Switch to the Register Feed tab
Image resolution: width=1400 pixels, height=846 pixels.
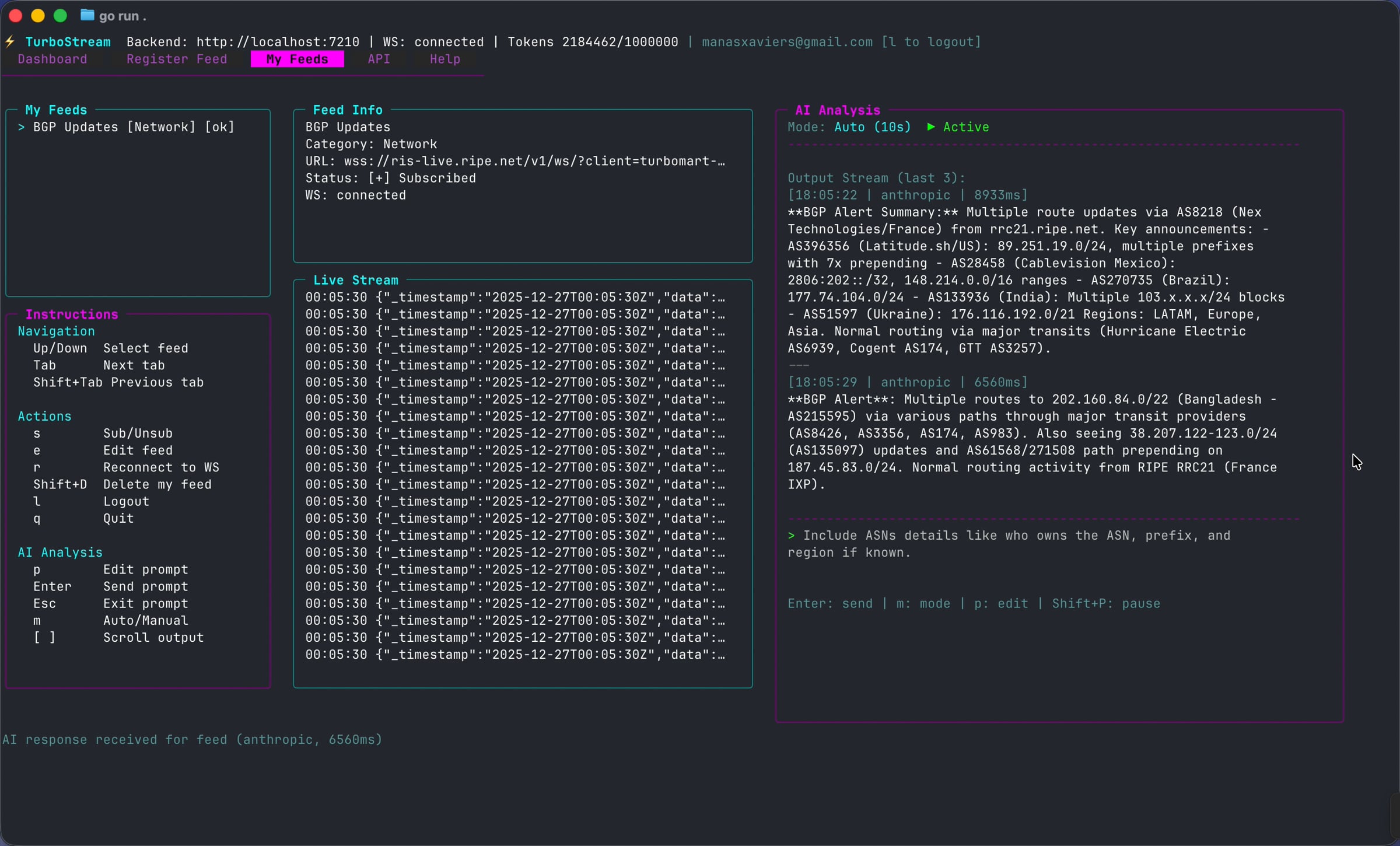coord(177,60)
